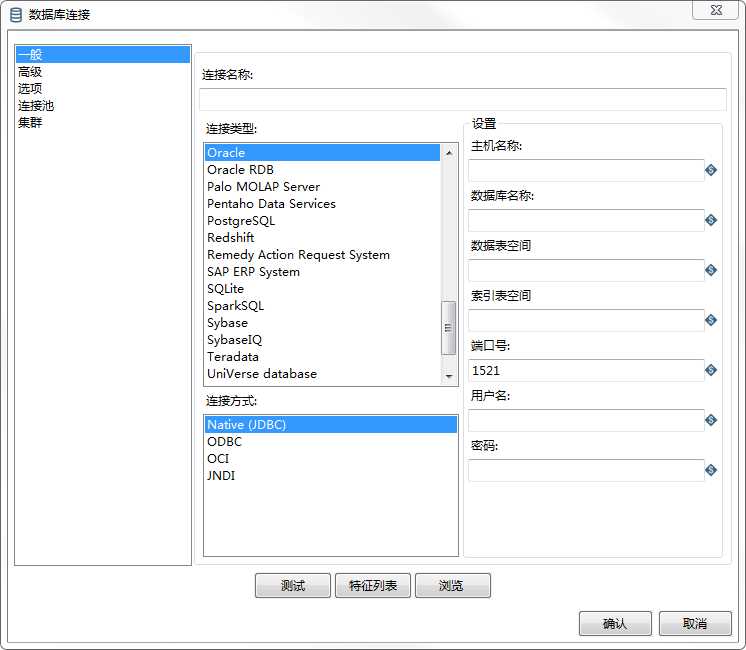
Task: Click variable icon next to 密码 field
Action: click(x=711, y=470)
